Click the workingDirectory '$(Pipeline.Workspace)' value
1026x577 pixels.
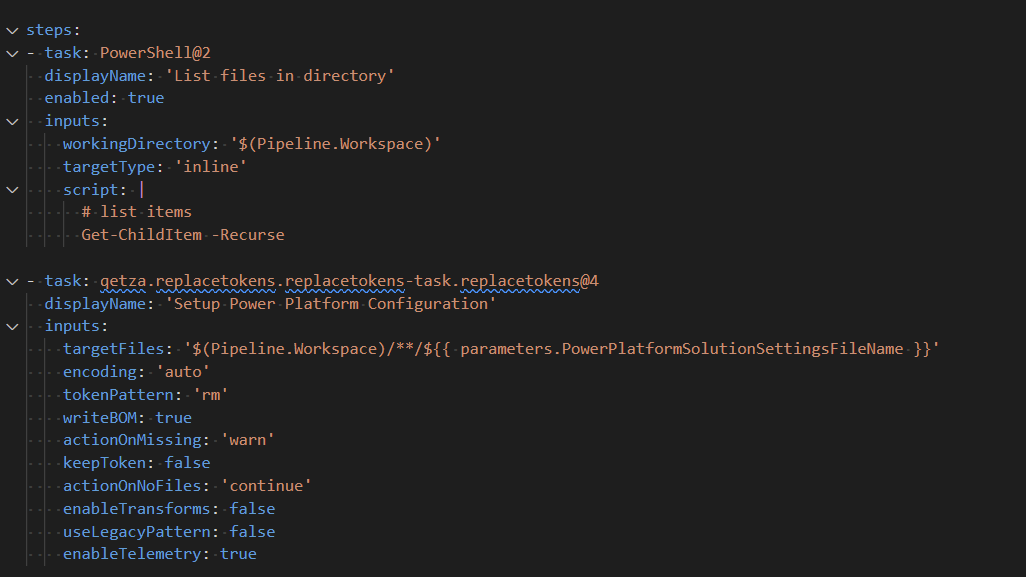[335, 144]
